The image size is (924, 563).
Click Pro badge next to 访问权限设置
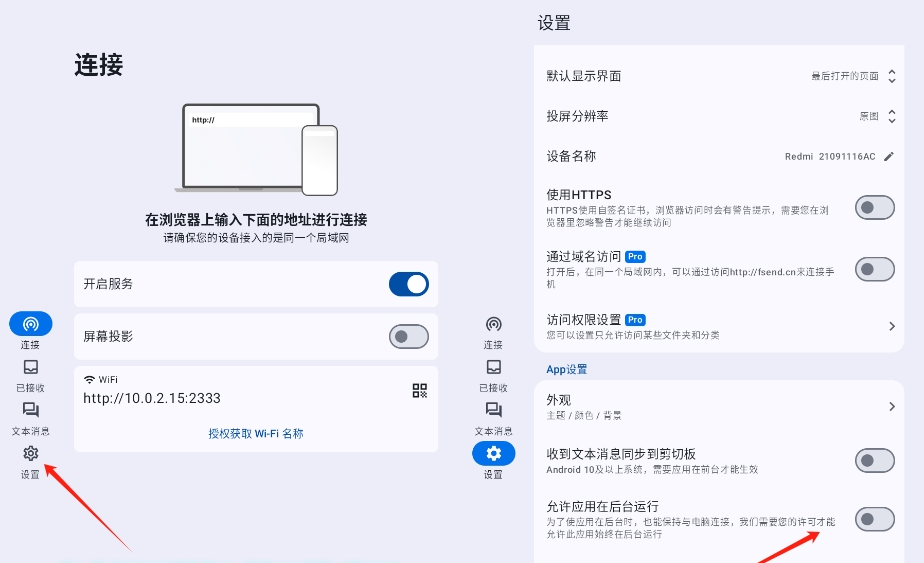point(635,320)
